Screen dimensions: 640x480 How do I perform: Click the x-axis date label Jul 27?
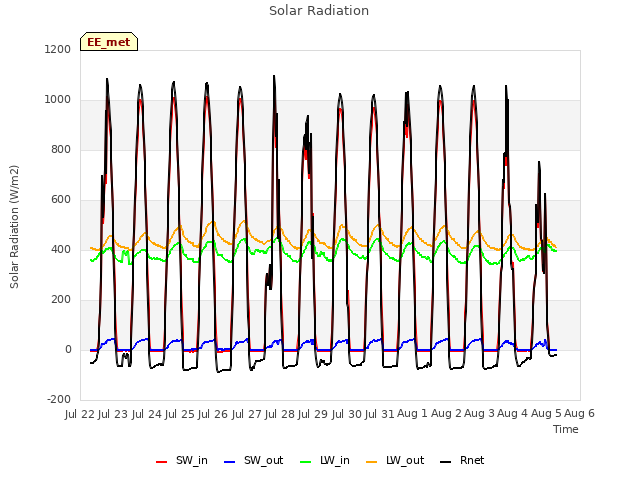click(246, 414)
